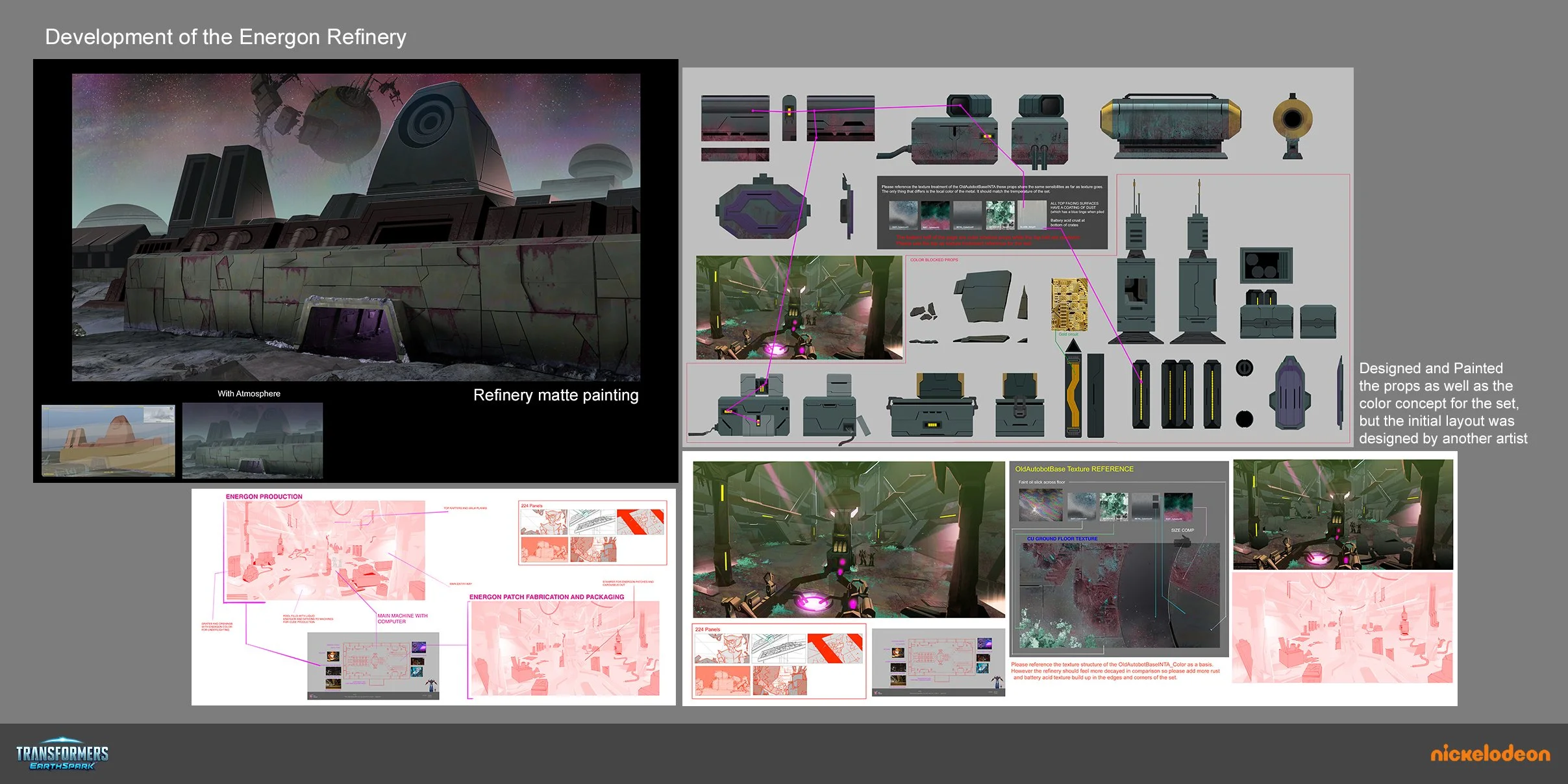This screenshot has height=784, width=1568.
Task: Click the 'With Atmosphere' label
Action: [x=249, y=393]
